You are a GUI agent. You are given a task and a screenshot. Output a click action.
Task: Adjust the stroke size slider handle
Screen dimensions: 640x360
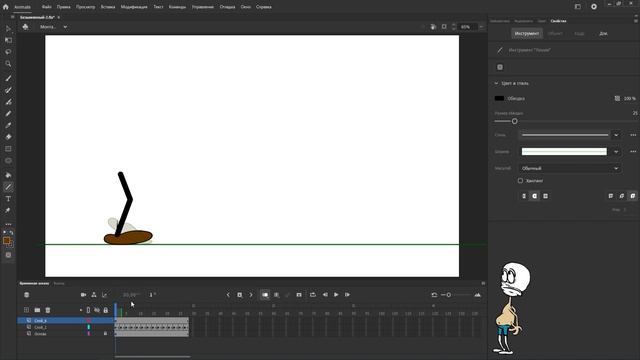click(x=514, y=121)
